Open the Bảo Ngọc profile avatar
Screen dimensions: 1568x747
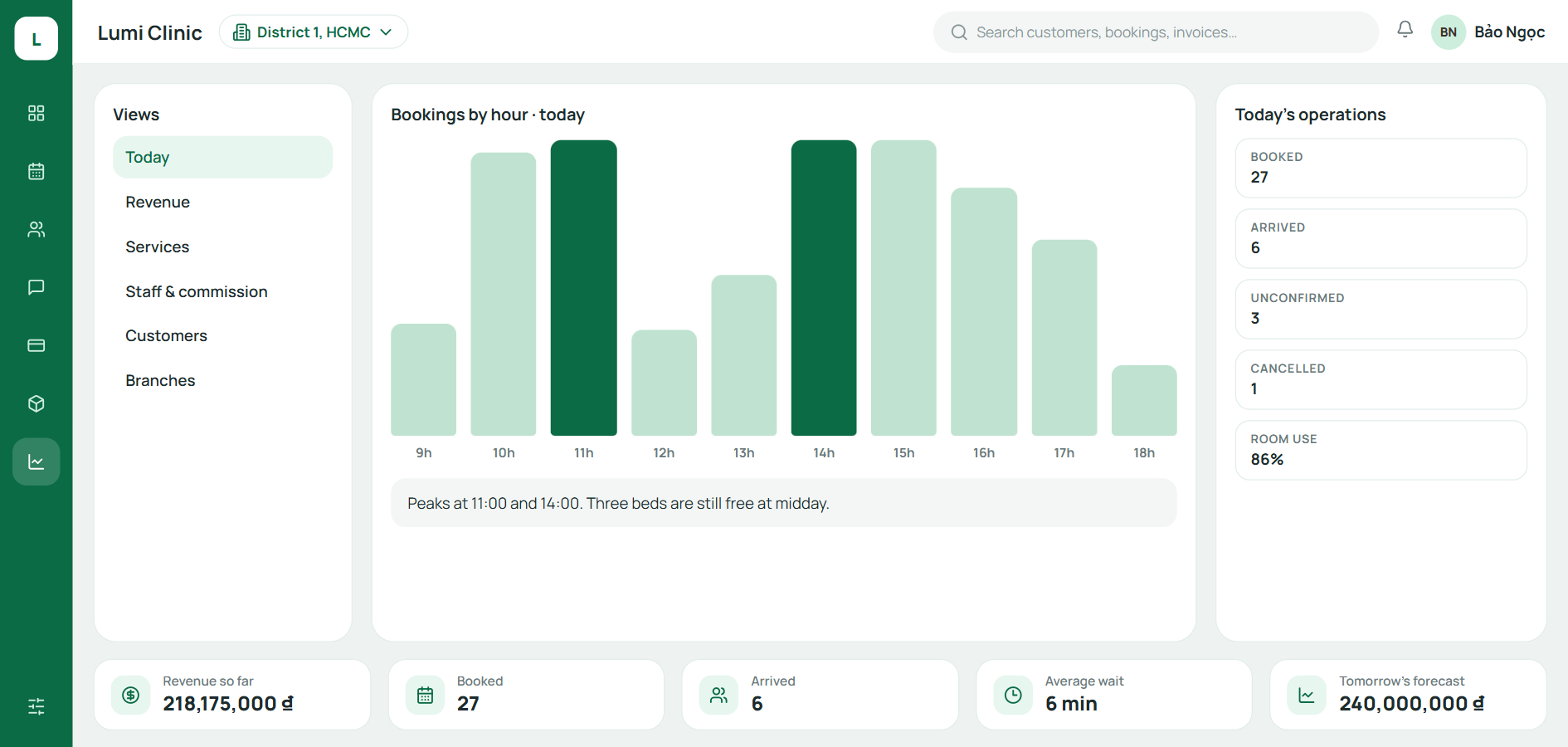point(1448,32)
